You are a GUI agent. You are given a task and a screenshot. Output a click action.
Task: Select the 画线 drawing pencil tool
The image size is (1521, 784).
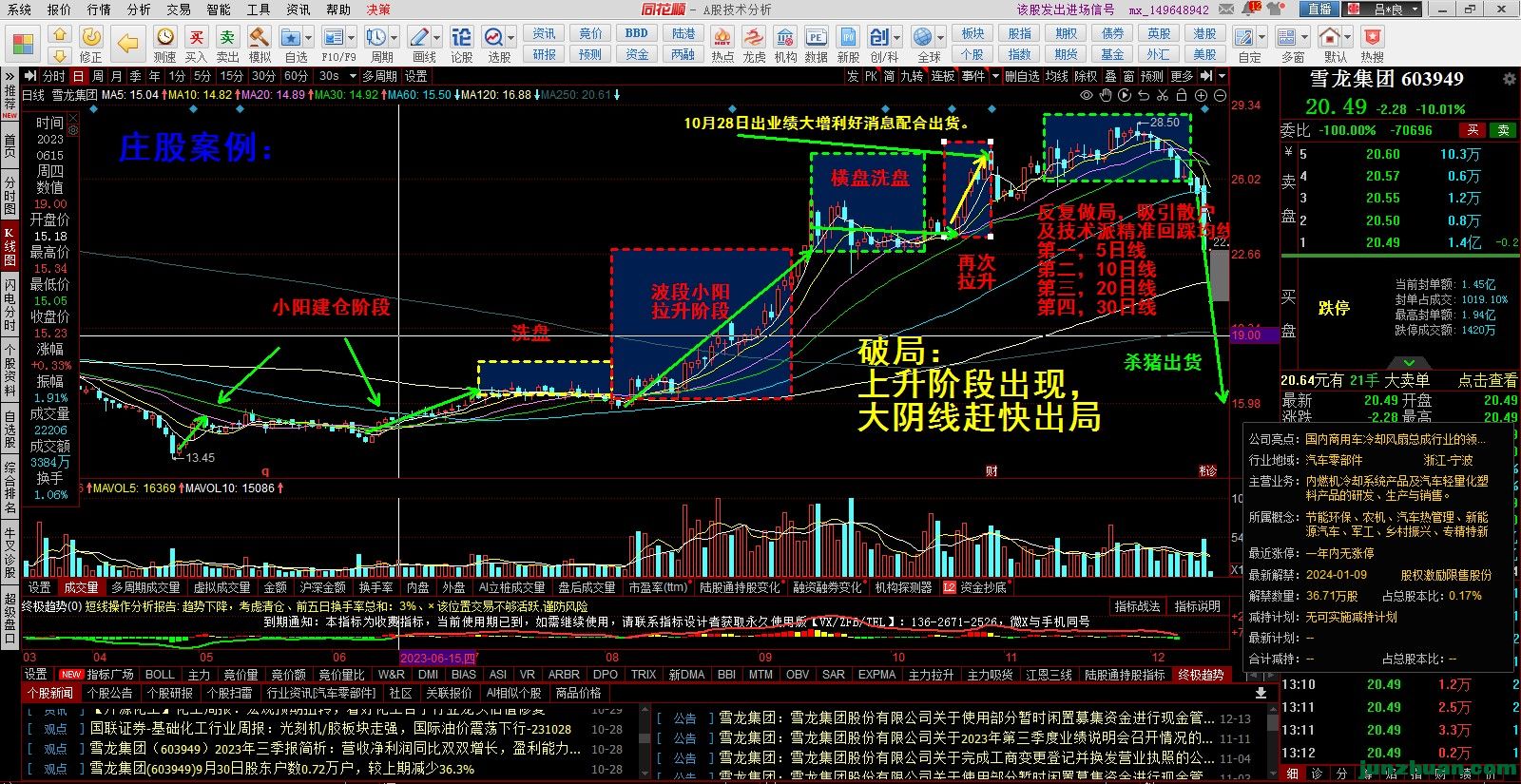coord(419,37)
